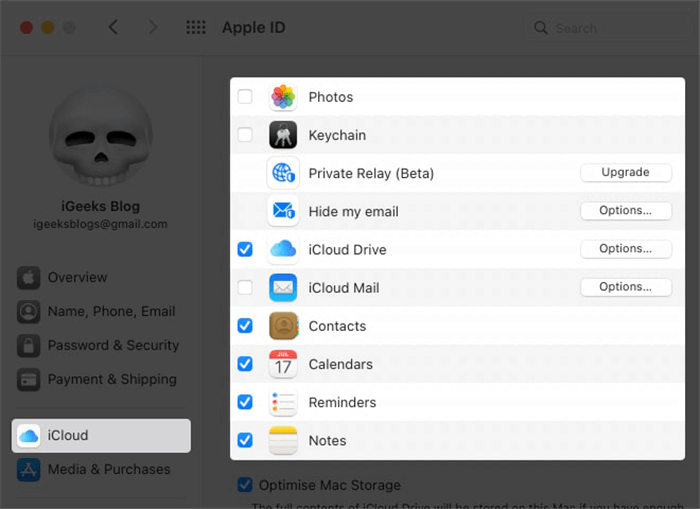
Task: Select the iCloud sidebar item
Action: click(x=101, y=436)
